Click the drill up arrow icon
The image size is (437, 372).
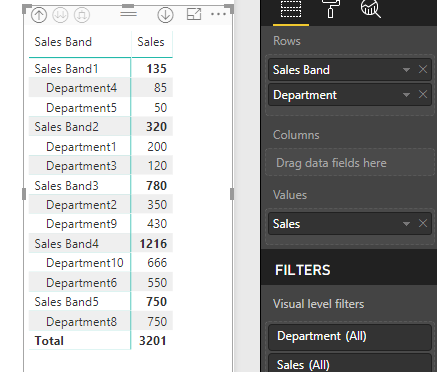(39, 15)
